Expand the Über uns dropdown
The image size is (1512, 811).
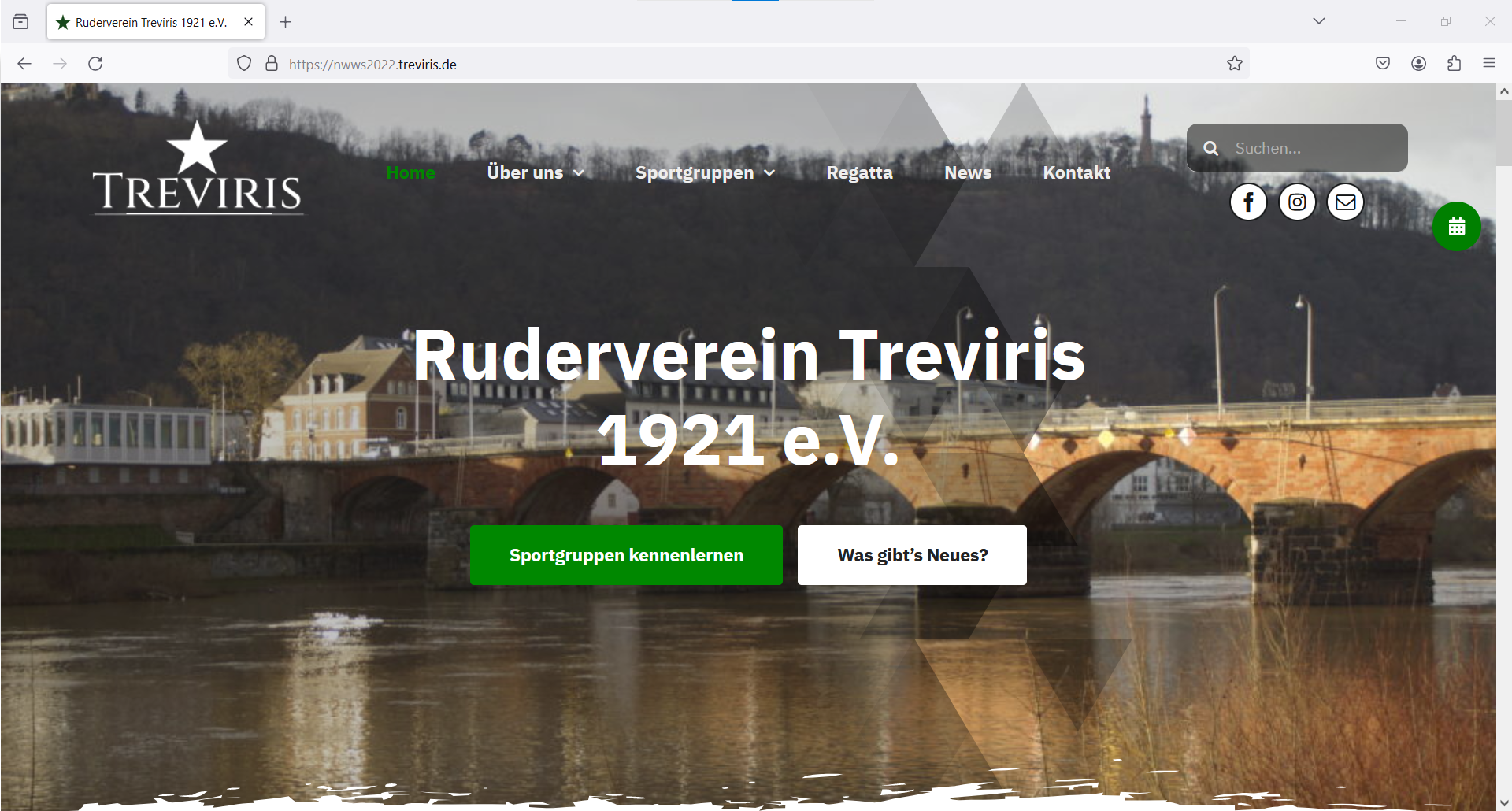[x=535, y=172]
